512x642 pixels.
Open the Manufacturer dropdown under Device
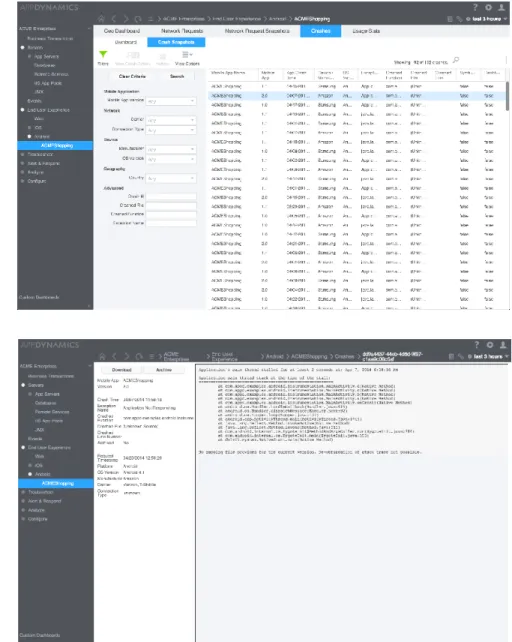coord(171,149)
